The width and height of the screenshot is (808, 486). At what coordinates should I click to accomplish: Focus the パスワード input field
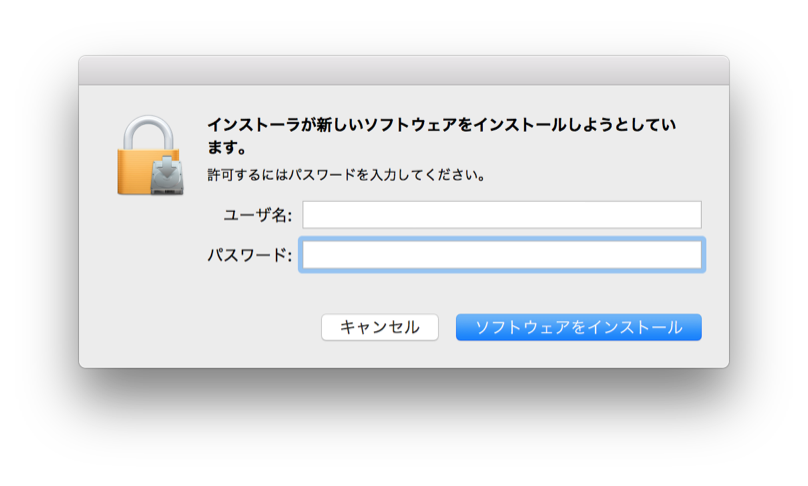(501, 255)
